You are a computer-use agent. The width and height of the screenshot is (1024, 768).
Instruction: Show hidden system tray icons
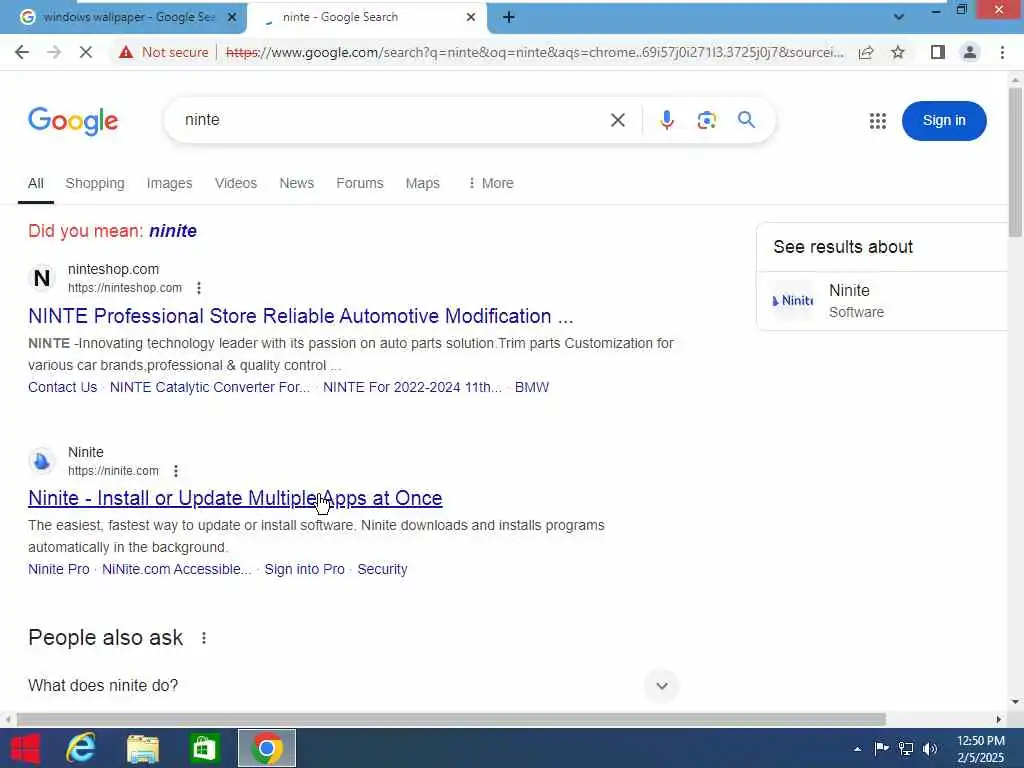(857, 749)
